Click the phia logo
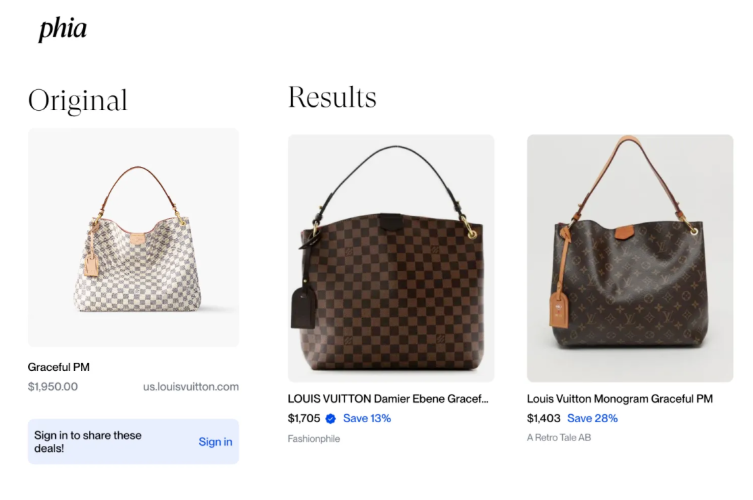 tap(63, 29)
